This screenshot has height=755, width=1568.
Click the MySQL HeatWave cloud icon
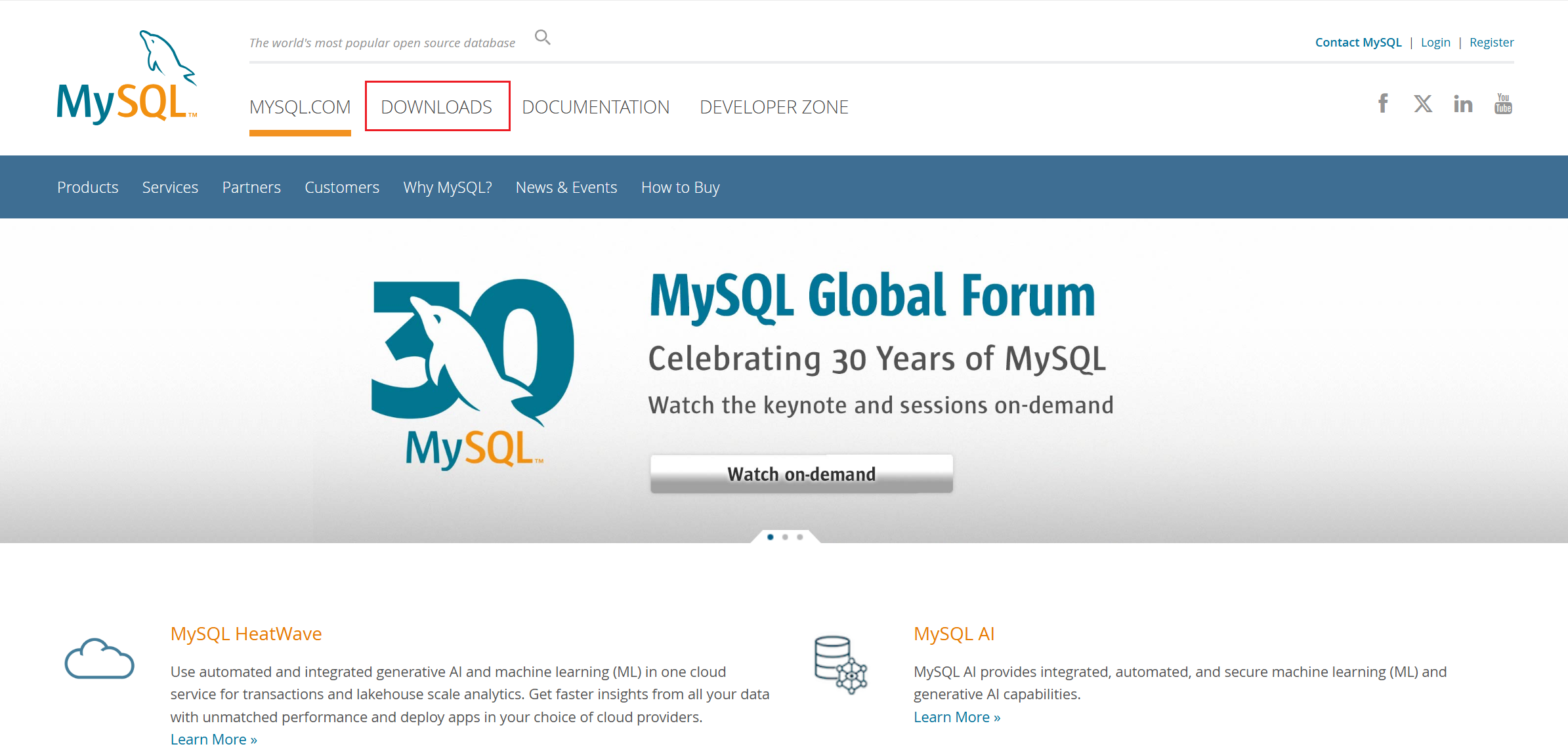click(99, 658)
